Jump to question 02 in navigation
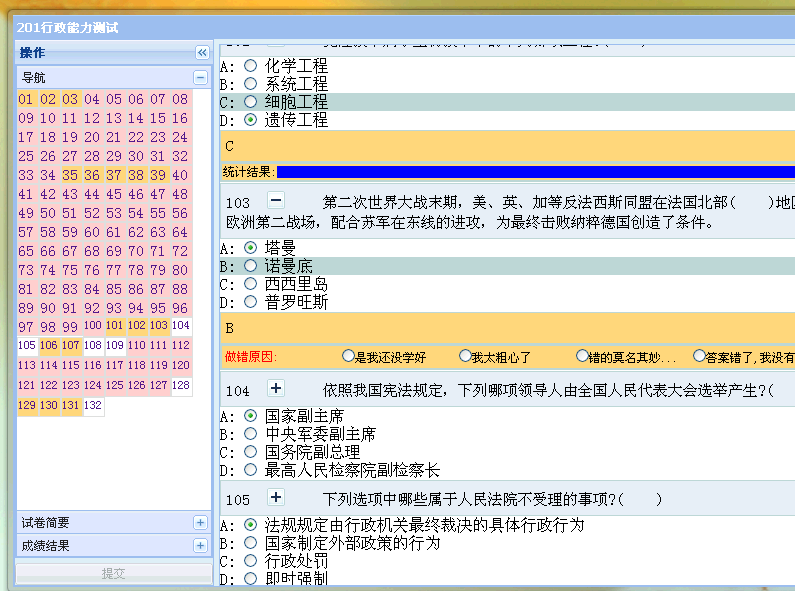 coord(48,99)
